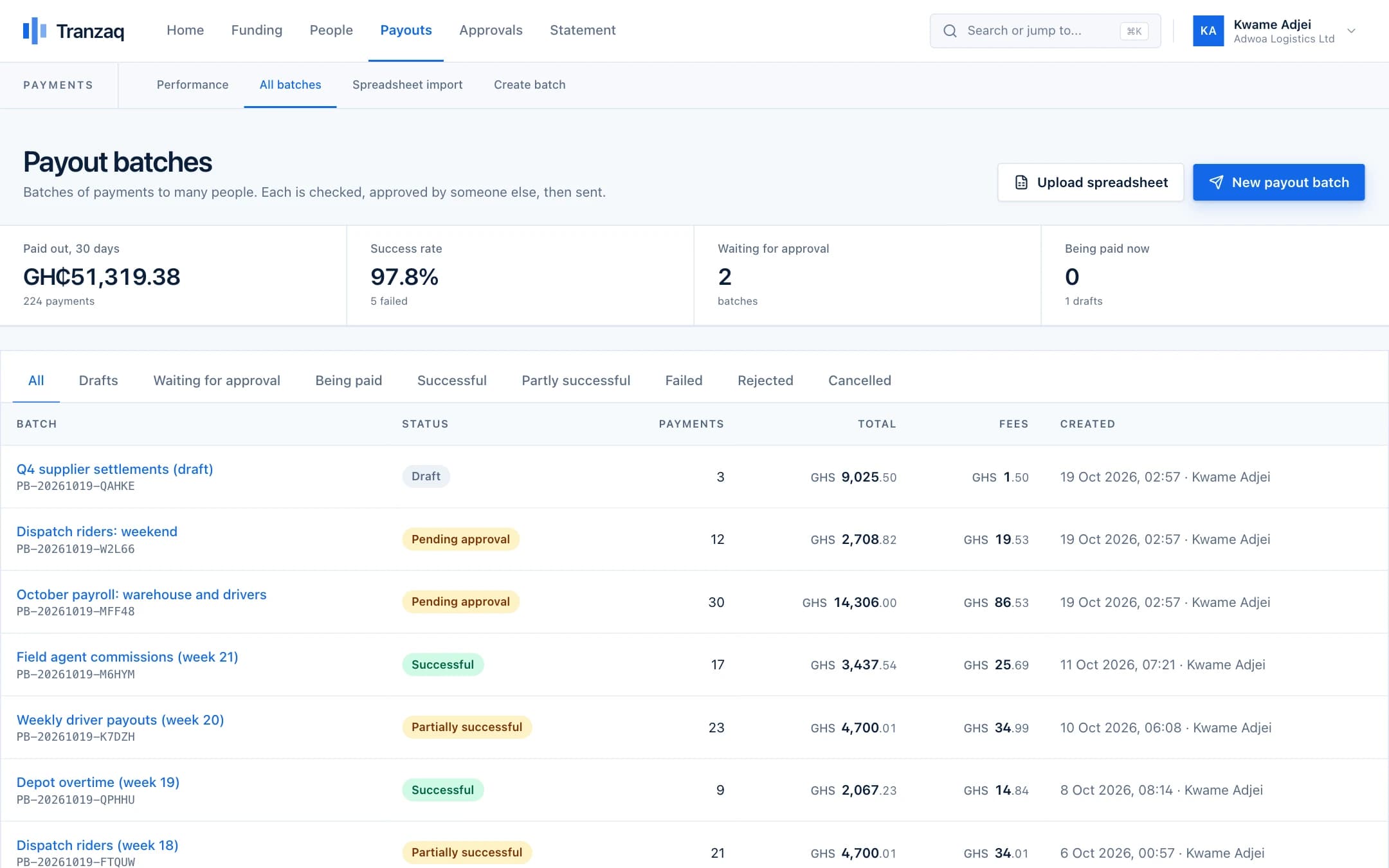Screen dimensions: 1389x868
Task: Click the spreadsheet icon on Upload spreadsheet
Action: 1021,183
